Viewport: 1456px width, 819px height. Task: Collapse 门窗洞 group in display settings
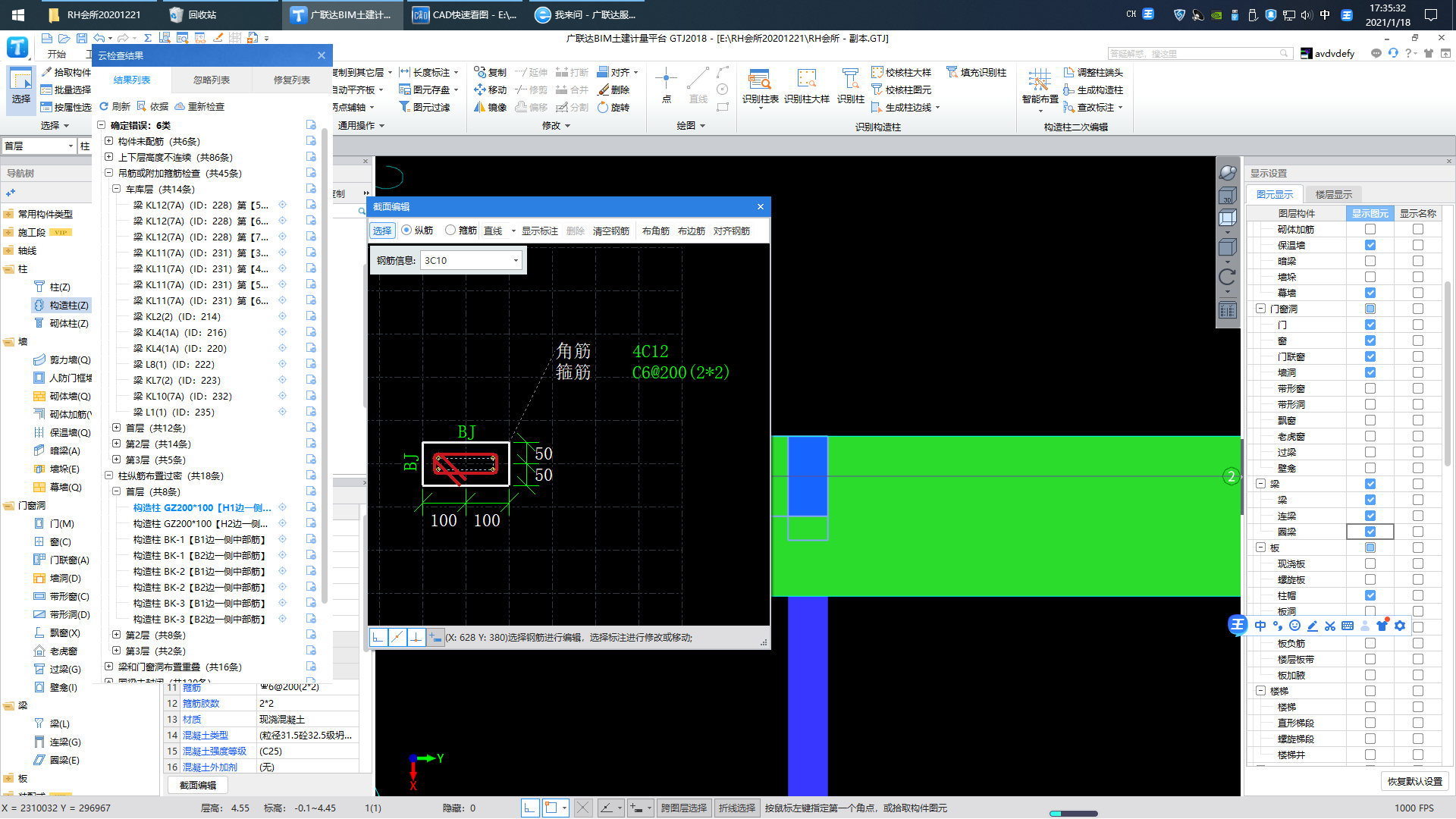tap(1260, 309)
